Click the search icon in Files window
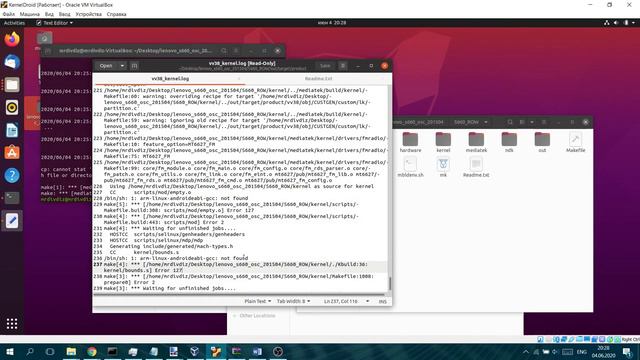Image resolution: width=640 pixels, height=360 pixels. point(510,122)
